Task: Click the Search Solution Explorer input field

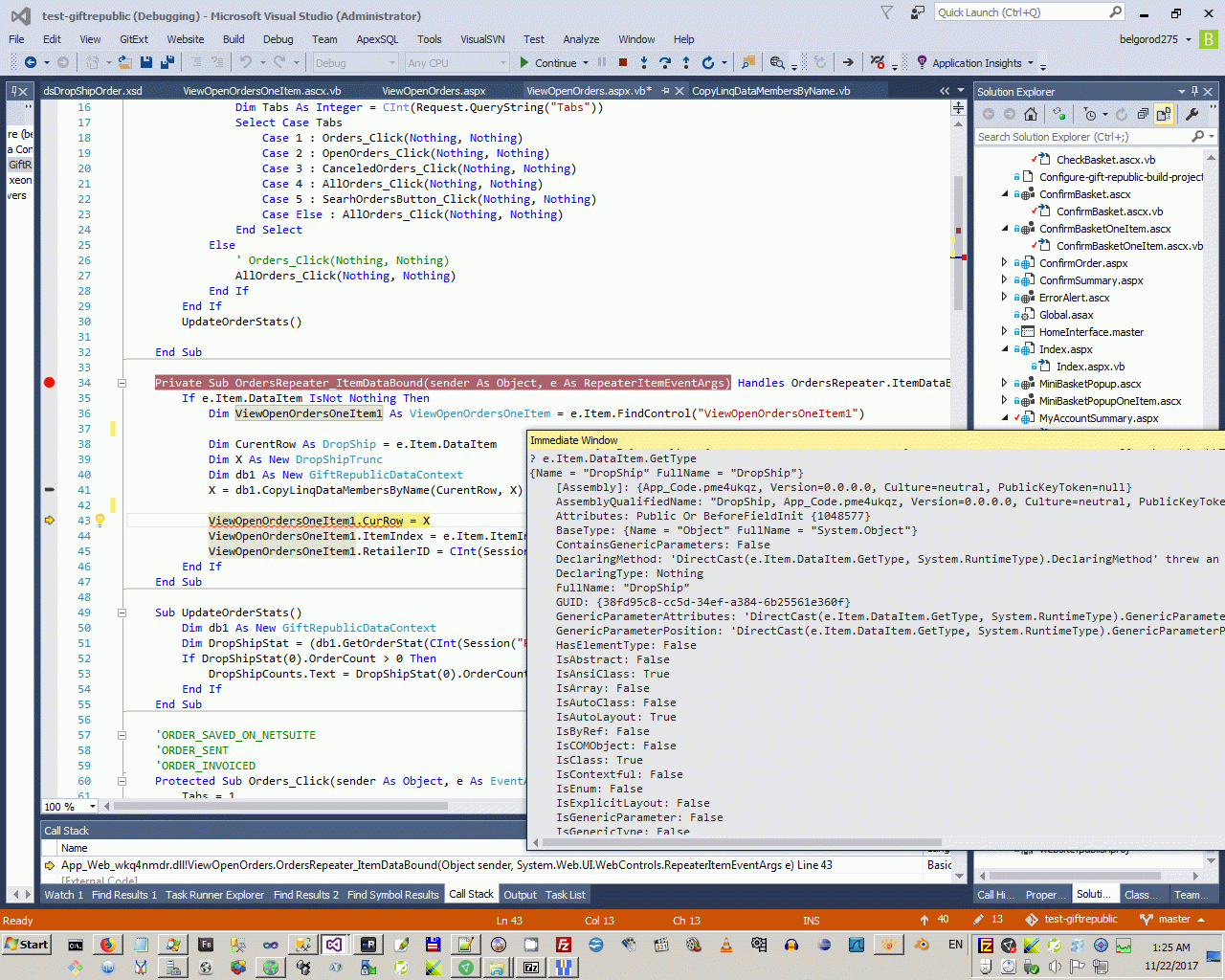Action: pos(1081,137)
